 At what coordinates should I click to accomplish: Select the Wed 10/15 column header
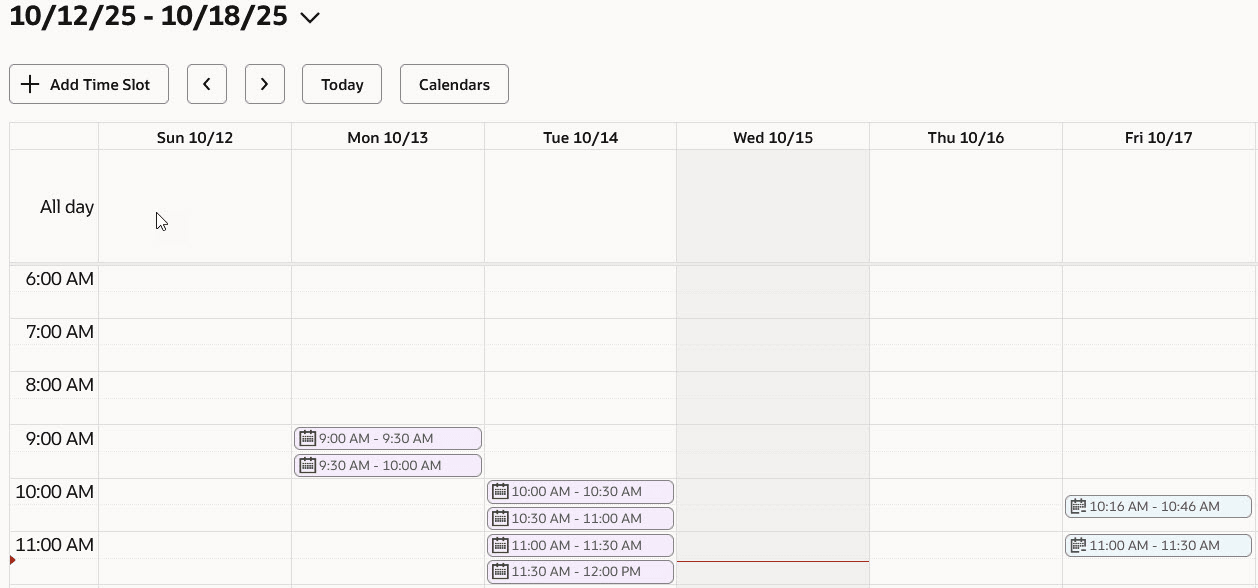[x=772, y=137]
